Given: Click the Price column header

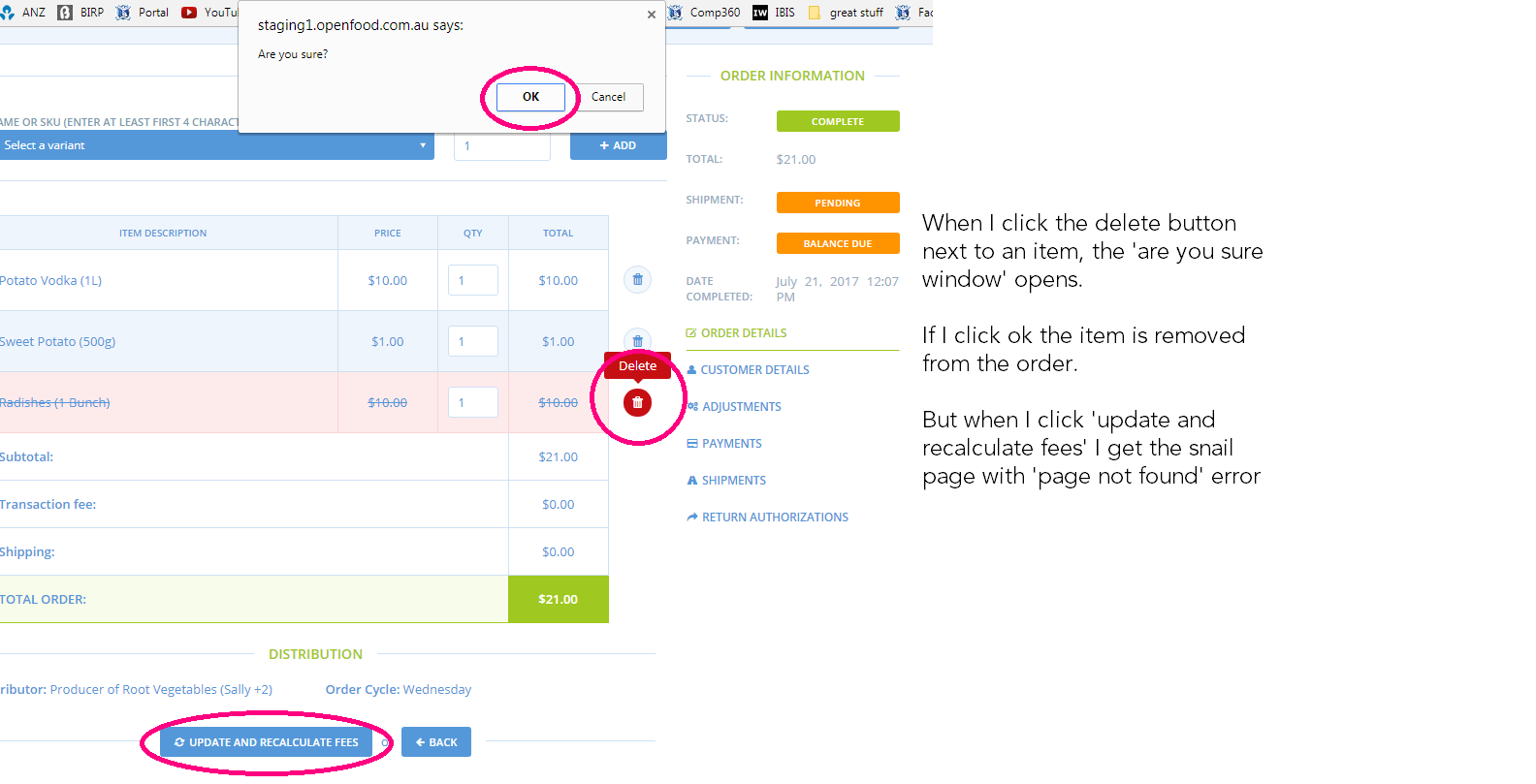Looking at the screenshot, I should click(x=388, y=234).
